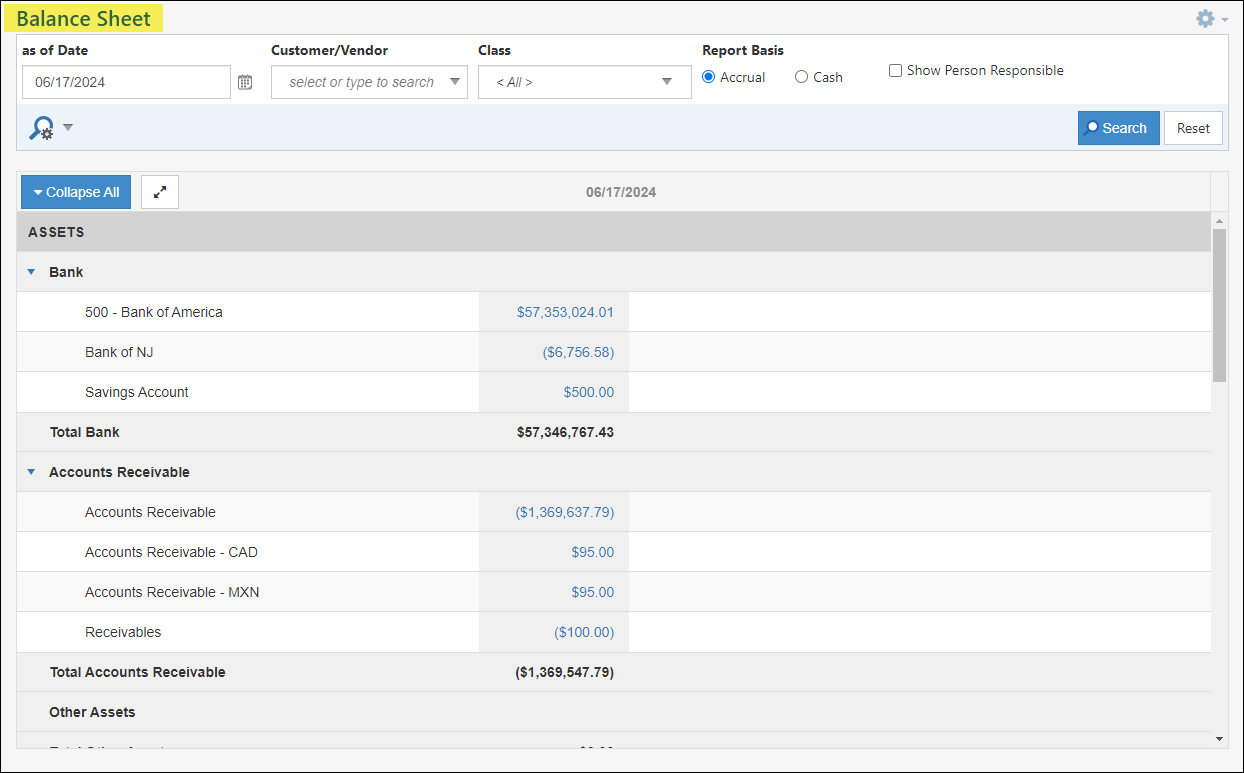The height and width of the screenshot is (773, 1244).
Task: Open the $95.00 Accounts Receivable - MXN amount
Action: [593, 592]
